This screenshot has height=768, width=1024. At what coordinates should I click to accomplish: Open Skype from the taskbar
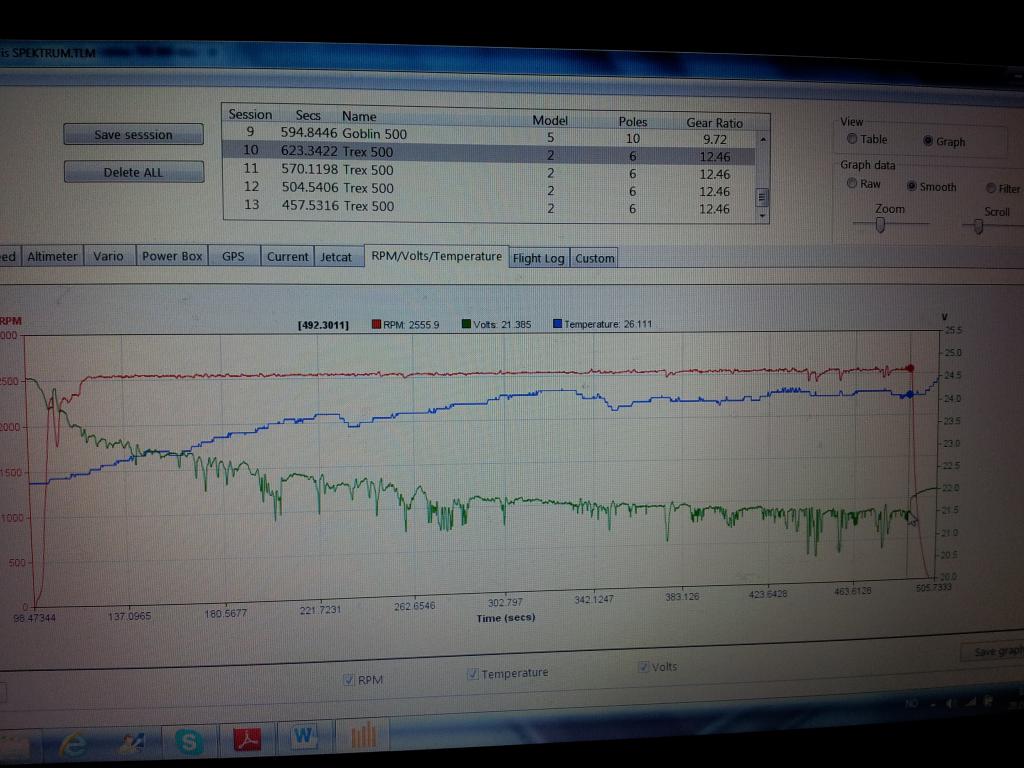click(188, 741)
